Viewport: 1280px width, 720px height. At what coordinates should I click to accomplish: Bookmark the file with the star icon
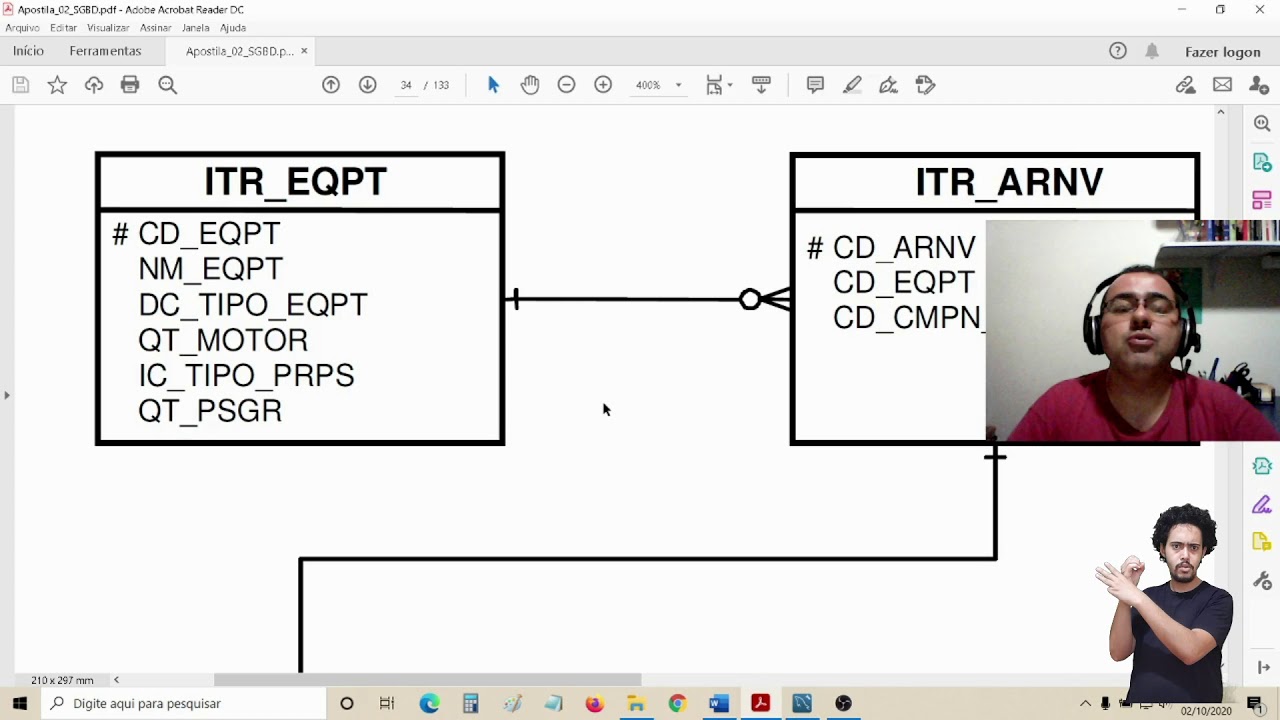click(x=57, y=85)
